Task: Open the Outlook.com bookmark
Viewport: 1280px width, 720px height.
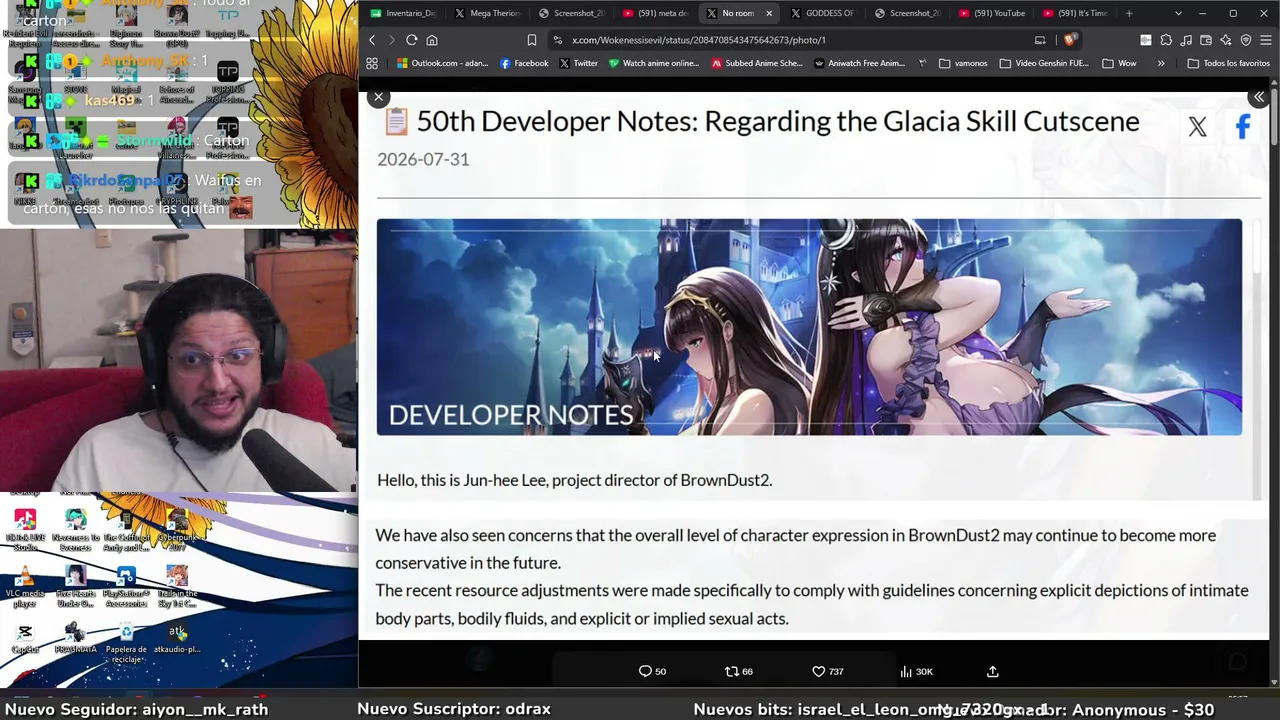Action: coord(442,63)
